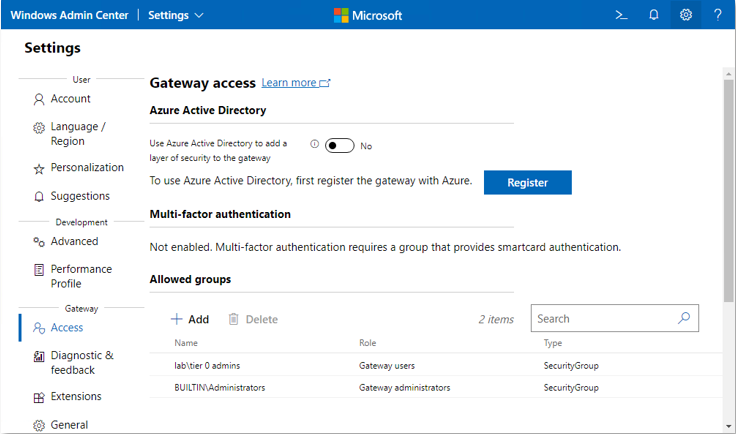Screen dimensions: 736x434
Task: Click SecurityGroup in lab\tier 0 admins row
Action: (571, 365)
